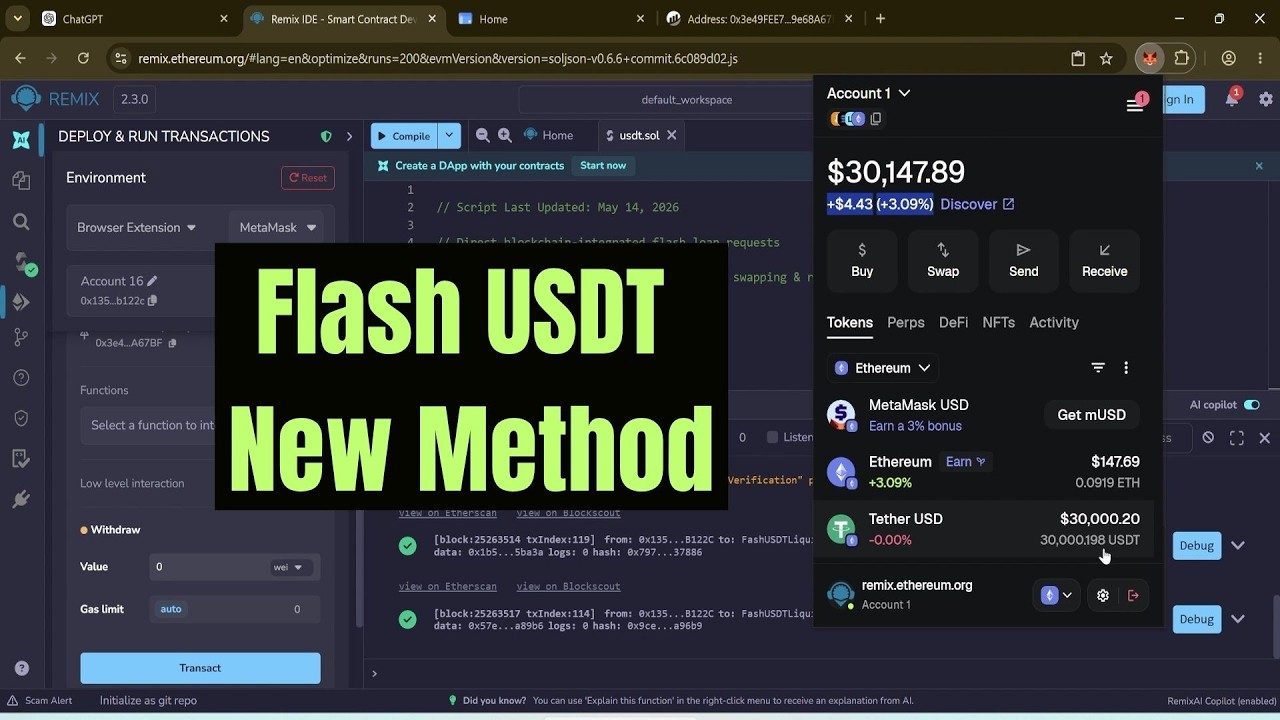
Task: Click Start now in the DApp banner
Action: (x=603, y=166)
